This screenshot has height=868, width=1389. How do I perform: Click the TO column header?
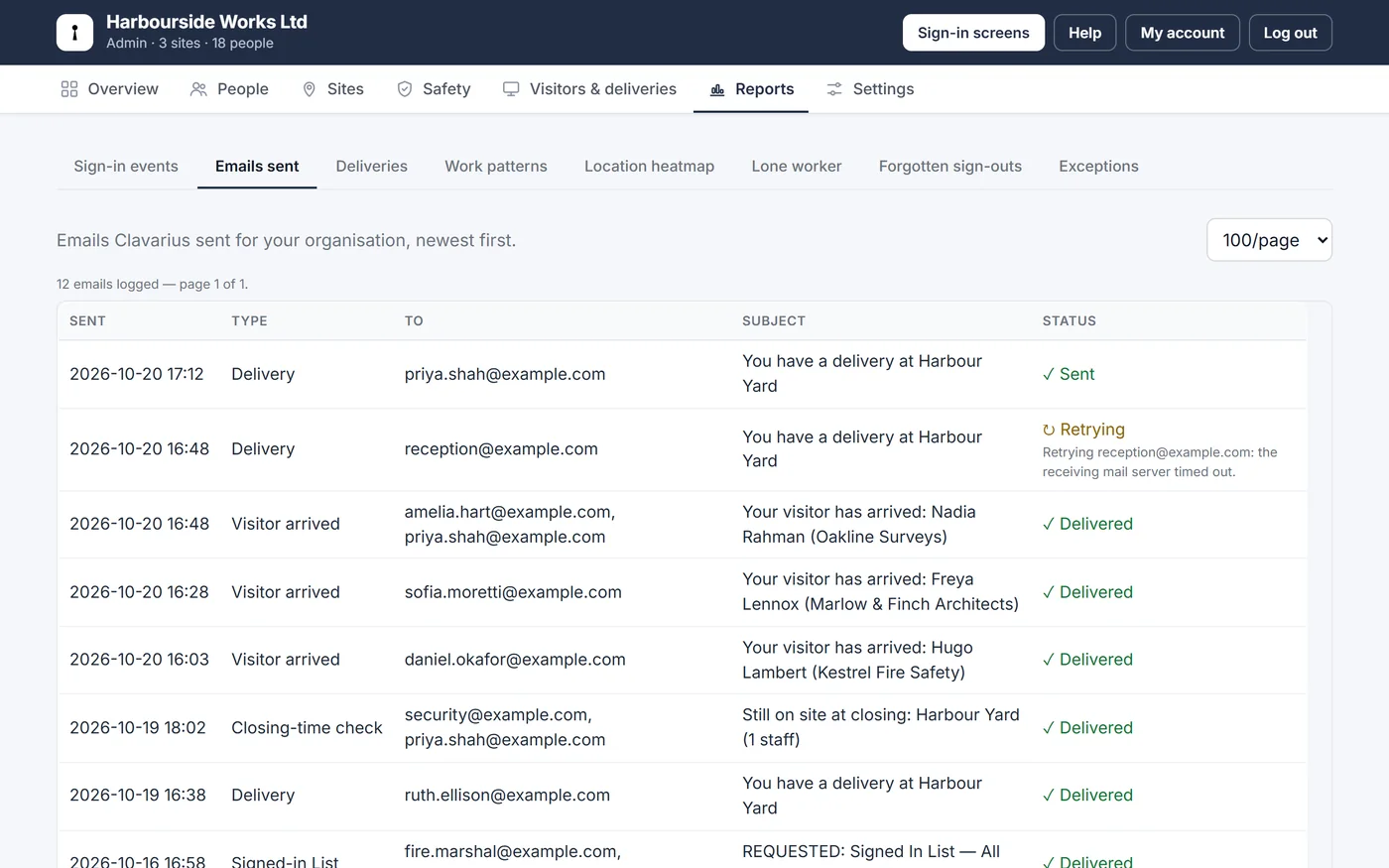[414, 321]
